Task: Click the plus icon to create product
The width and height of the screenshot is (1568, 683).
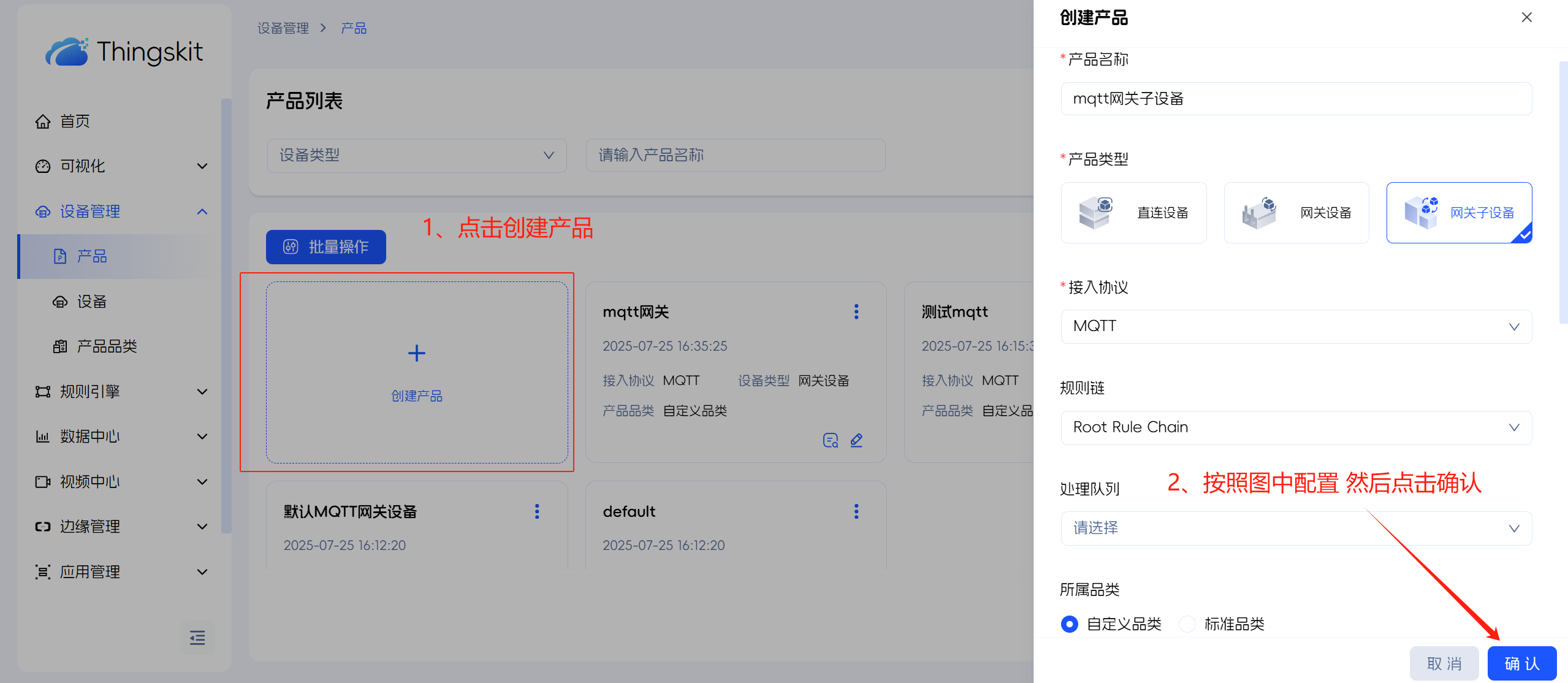Action: pyautogui.click(x=417, y=353)
